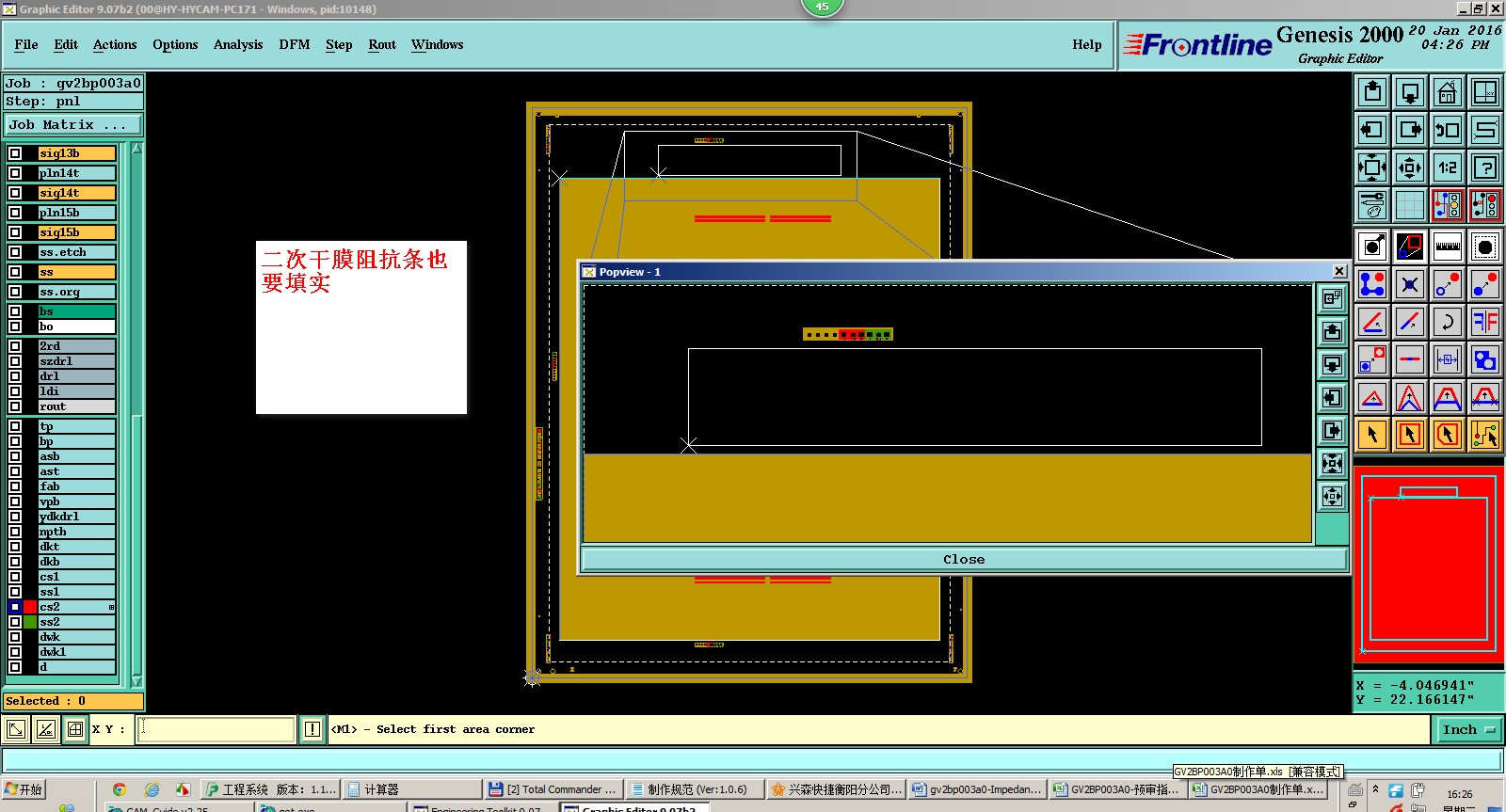Toggle visibility box of layer bo
The width and height of the screenshot is (1506, 812).
[15, 326]
